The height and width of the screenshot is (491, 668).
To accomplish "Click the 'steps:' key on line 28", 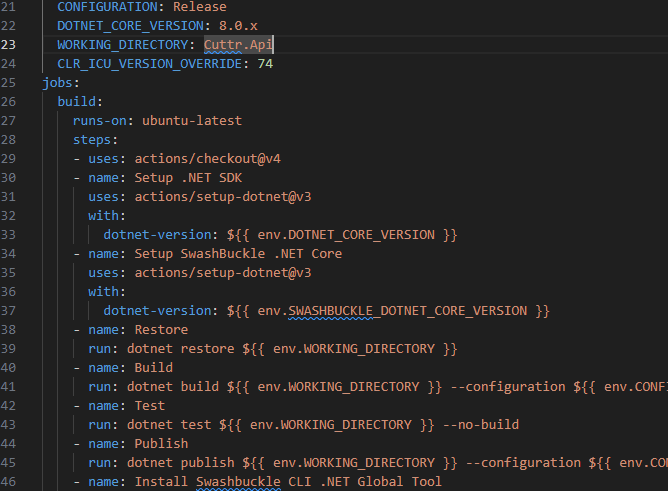I will [x=95, y=140].
